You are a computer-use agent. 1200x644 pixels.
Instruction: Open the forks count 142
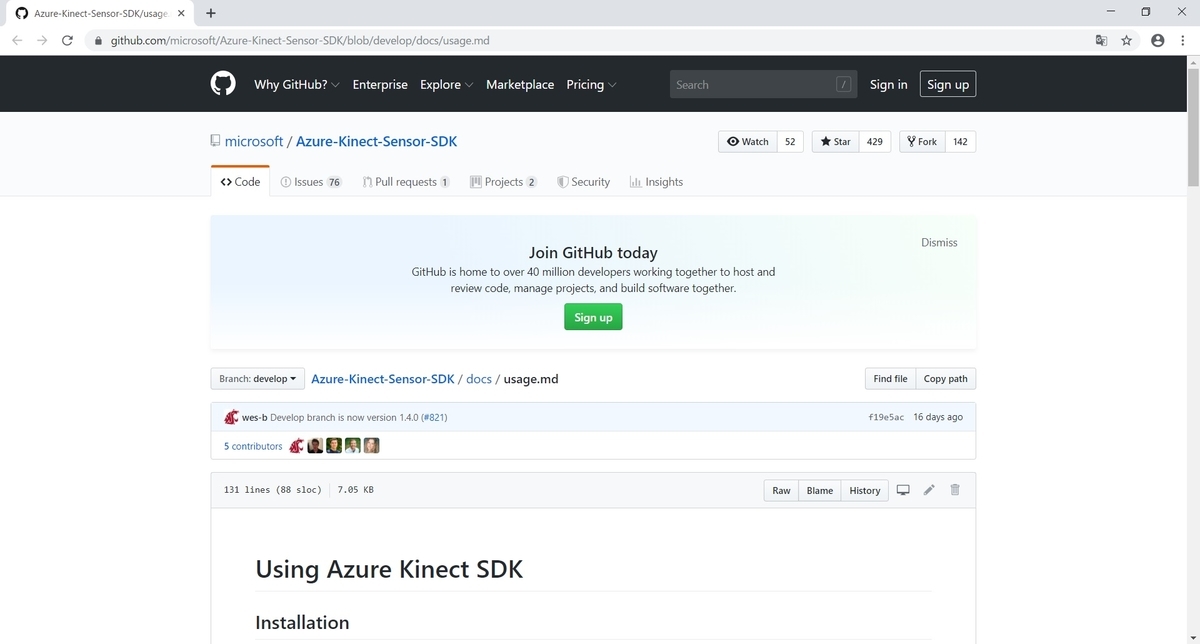[x=960, y=142]
